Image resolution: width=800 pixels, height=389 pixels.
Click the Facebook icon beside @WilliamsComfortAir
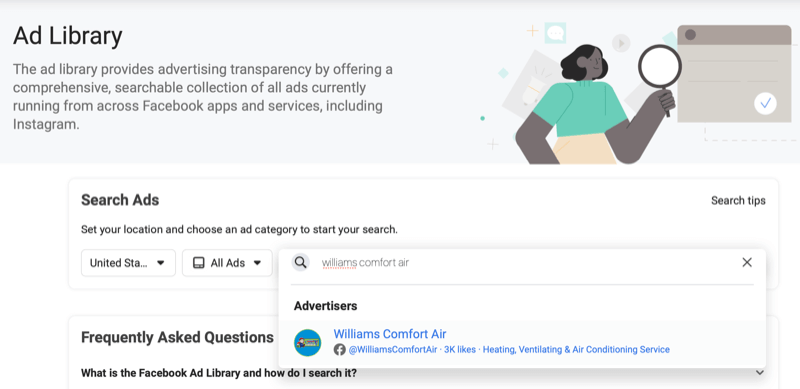pos(339,350)
